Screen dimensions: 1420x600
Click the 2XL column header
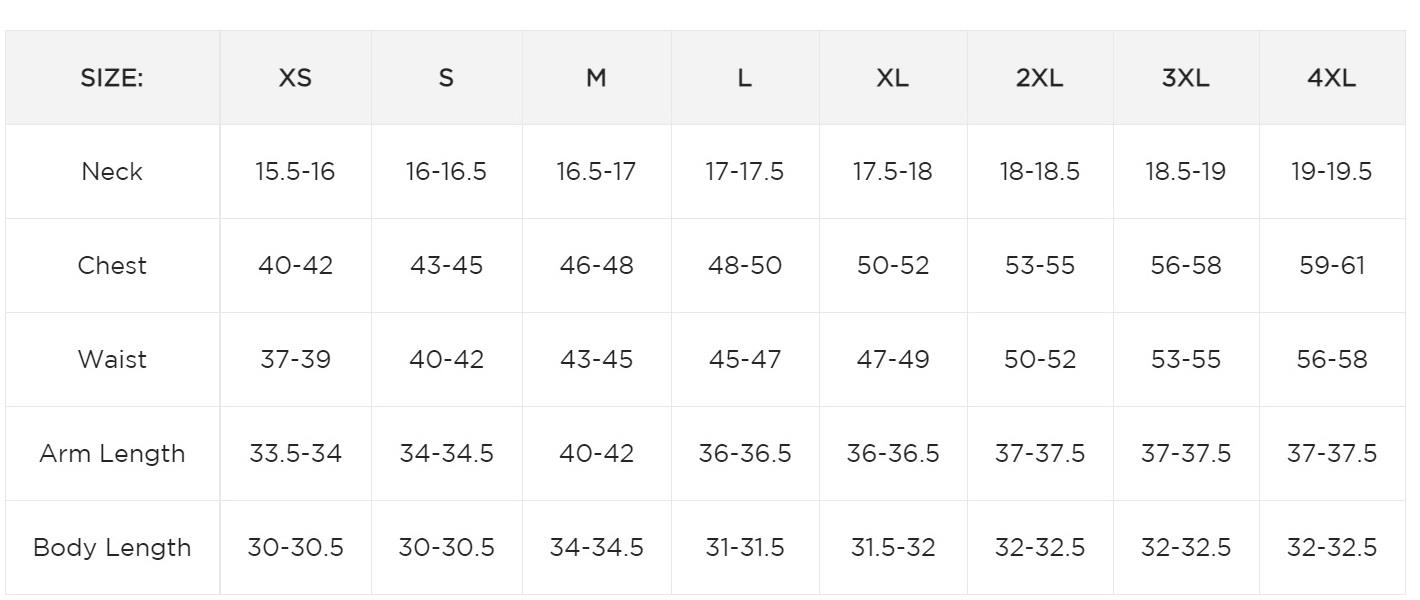1040,78
